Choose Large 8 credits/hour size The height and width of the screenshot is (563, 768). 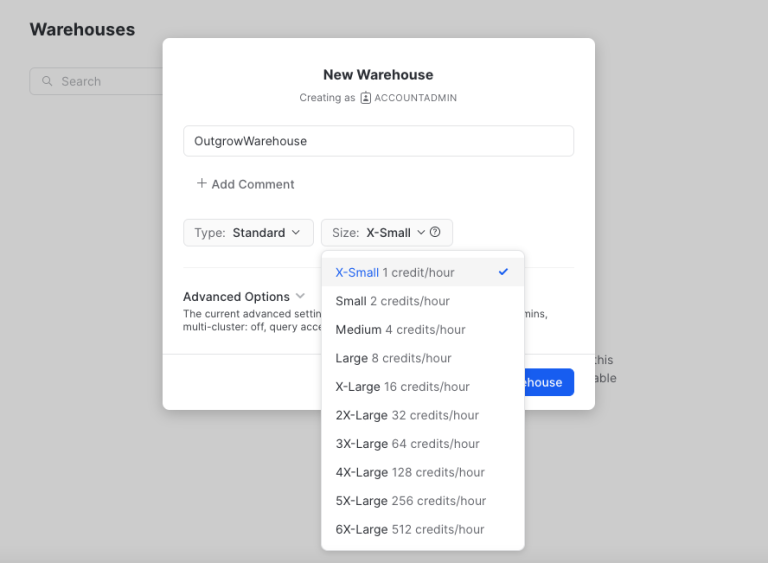point(394,358)
